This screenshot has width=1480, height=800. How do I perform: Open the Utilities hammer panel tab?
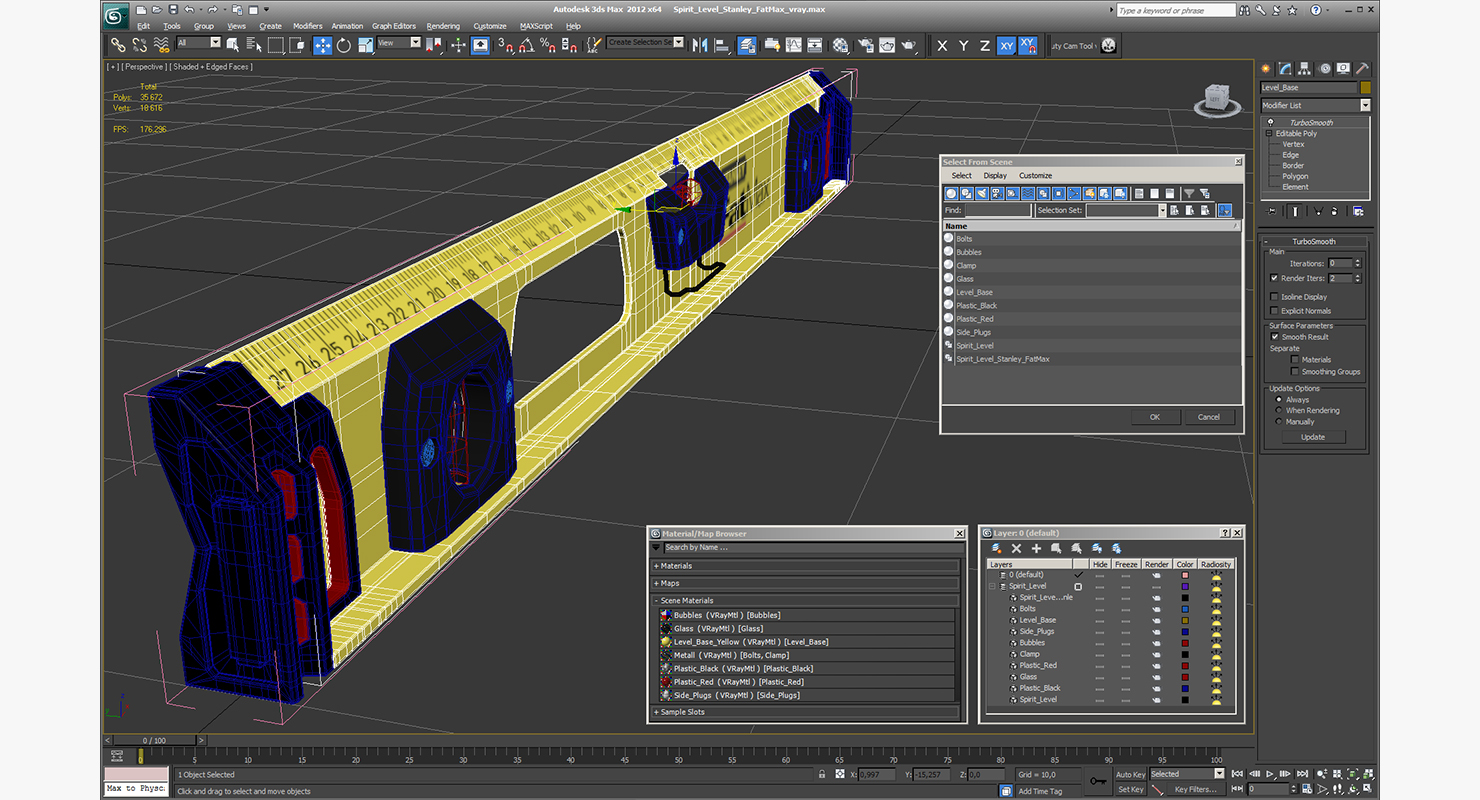click(x=1361, y=69)
